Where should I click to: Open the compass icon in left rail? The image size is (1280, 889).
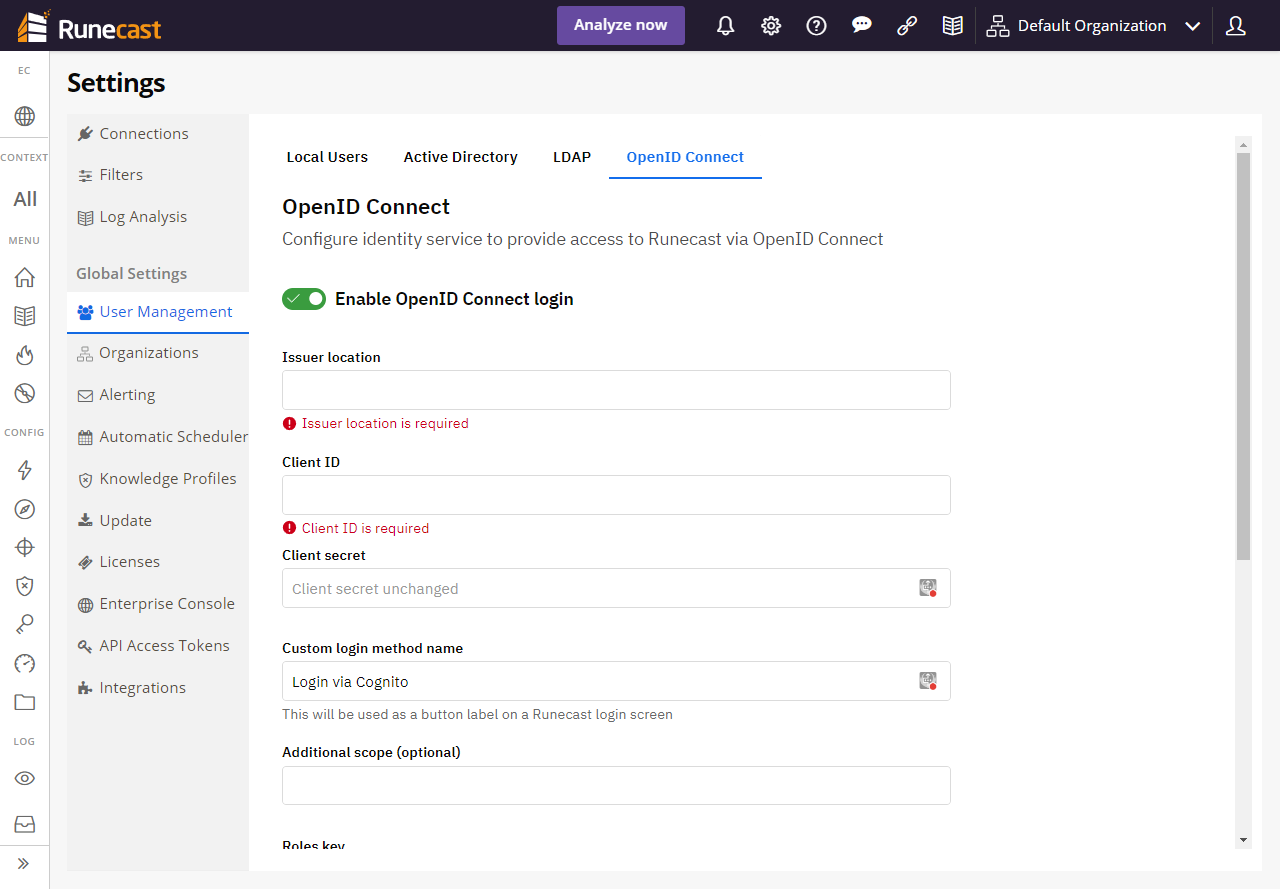point(25,509)
